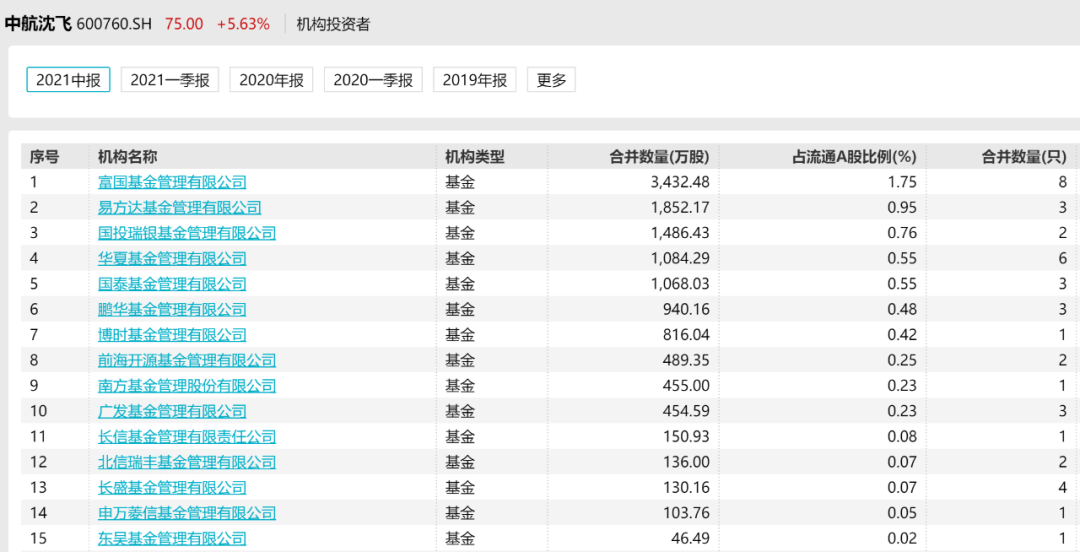
Task: Sort by 合并数量(万股) column header
Action: 659,157
